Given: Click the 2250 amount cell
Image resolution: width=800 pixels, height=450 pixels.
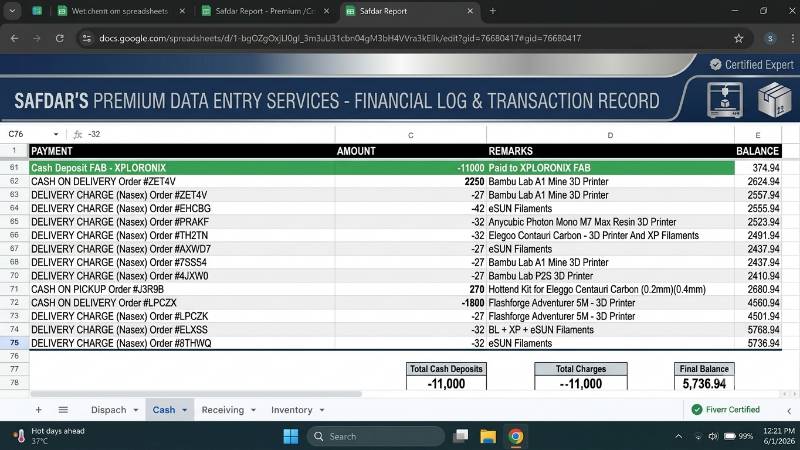Looking at the screenshot, I should [x=411, y=182].
